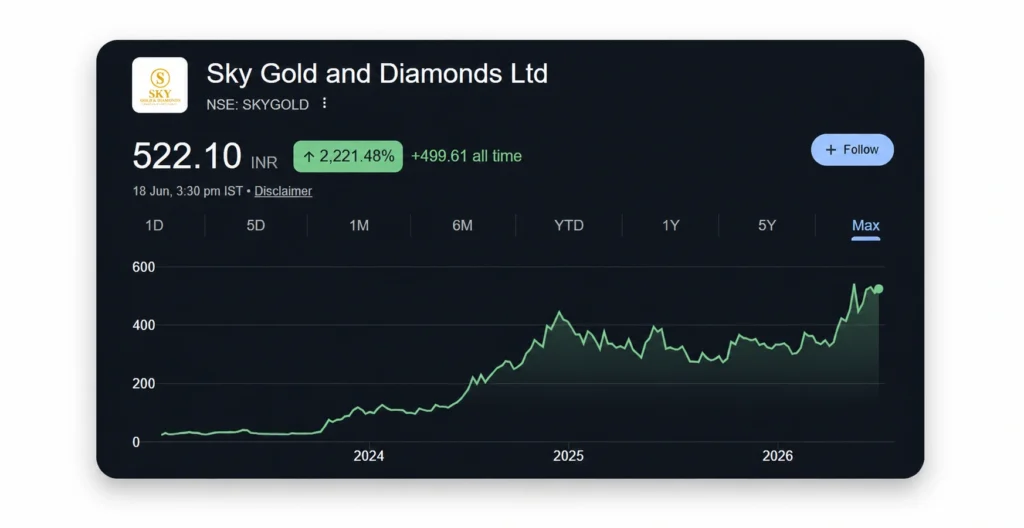This screenshot has width=1024, height=528.
Task: Click the Sky Gold company logo
Action: pyautogui.click(x=159, y=85)
